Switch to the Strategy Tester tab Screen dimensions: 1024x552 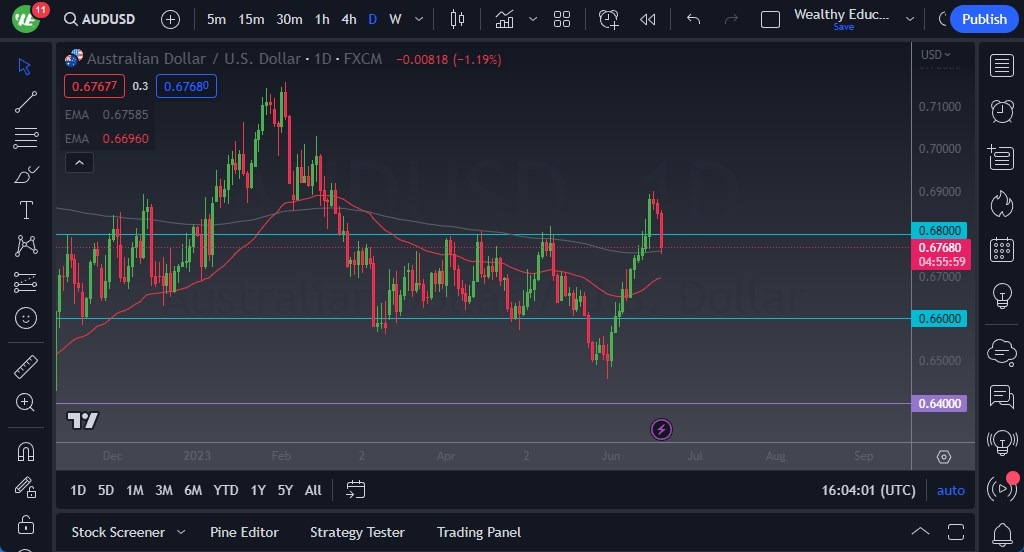[357, 532]
